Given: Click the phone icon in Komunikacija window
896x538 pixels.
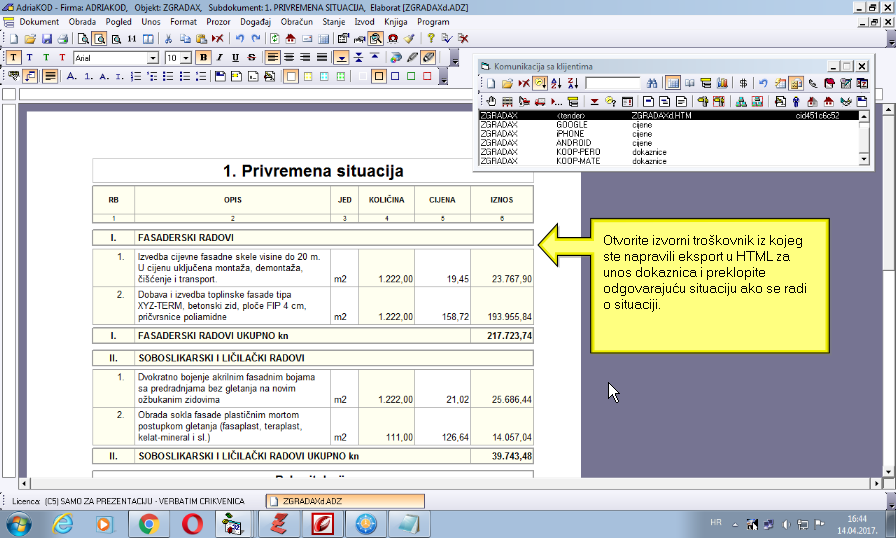Looking at the screenshot, I should (813, 83).
